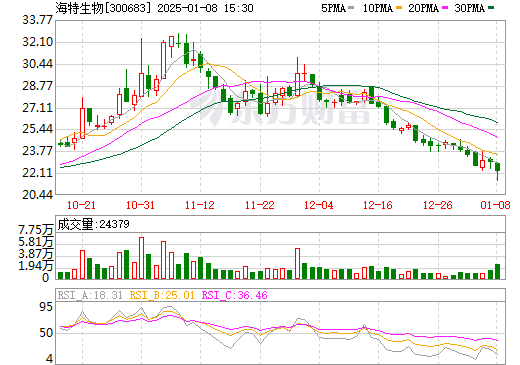
Task: Click the 5.81万 volume axis label
Action: [36, 242]
